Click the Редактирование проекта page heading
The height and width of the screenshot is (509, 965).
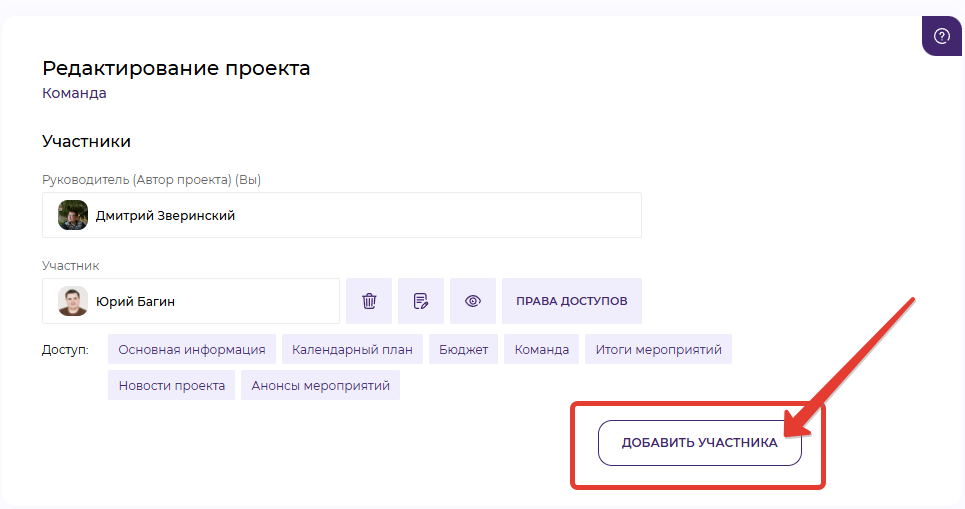[x=176, y=68]
